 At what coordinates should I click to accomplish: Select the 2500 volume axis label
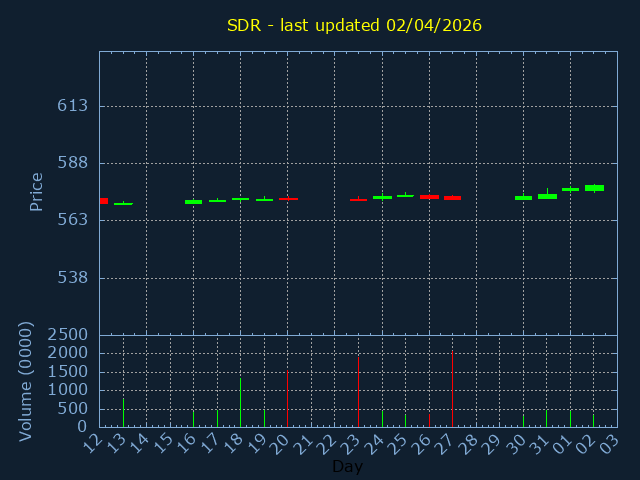coord(67,334)
